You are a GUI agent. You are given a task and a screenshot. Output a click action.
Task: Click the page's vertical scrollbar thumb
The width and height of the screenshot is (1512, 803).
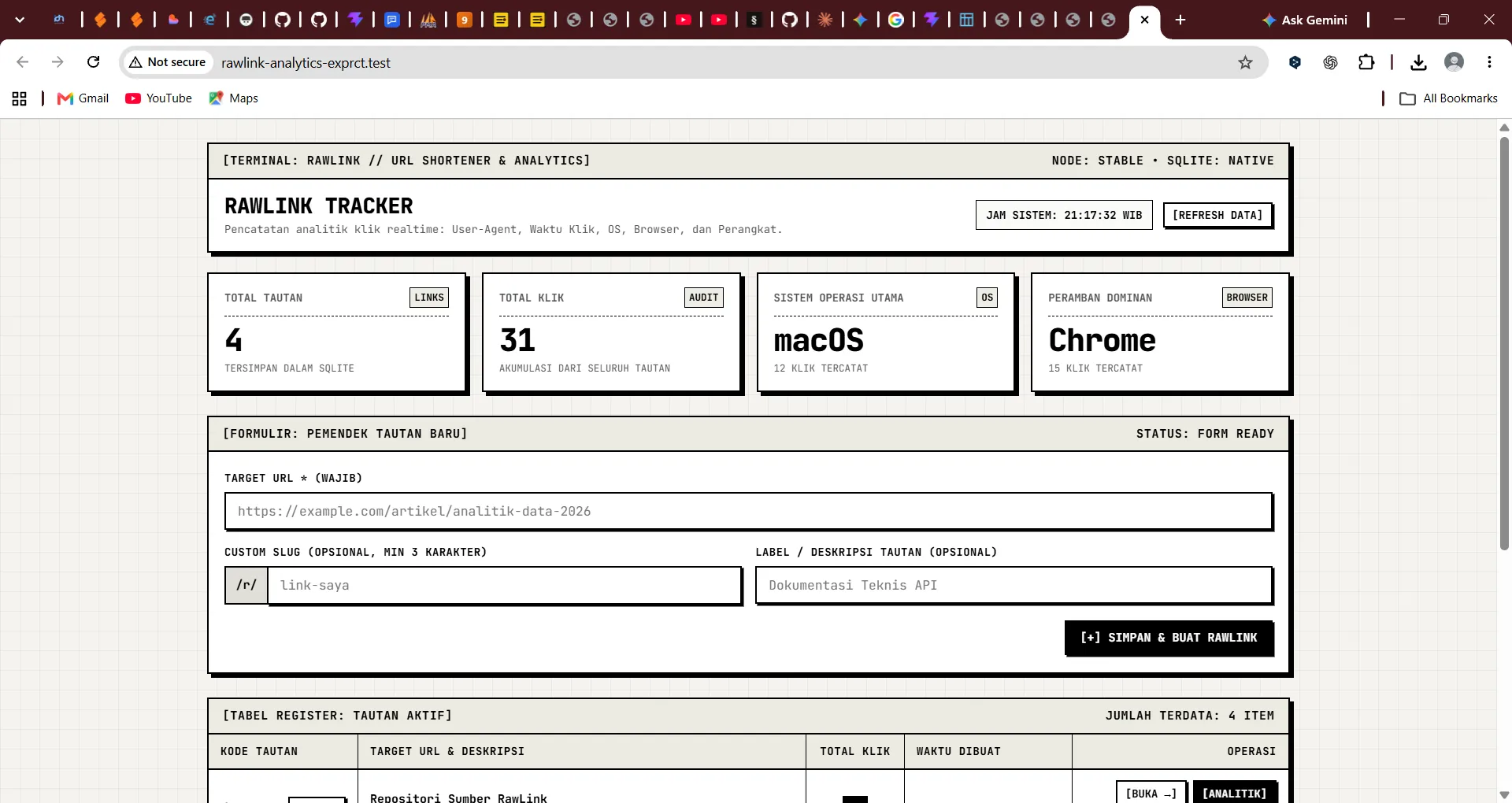tap(1504, 342)
